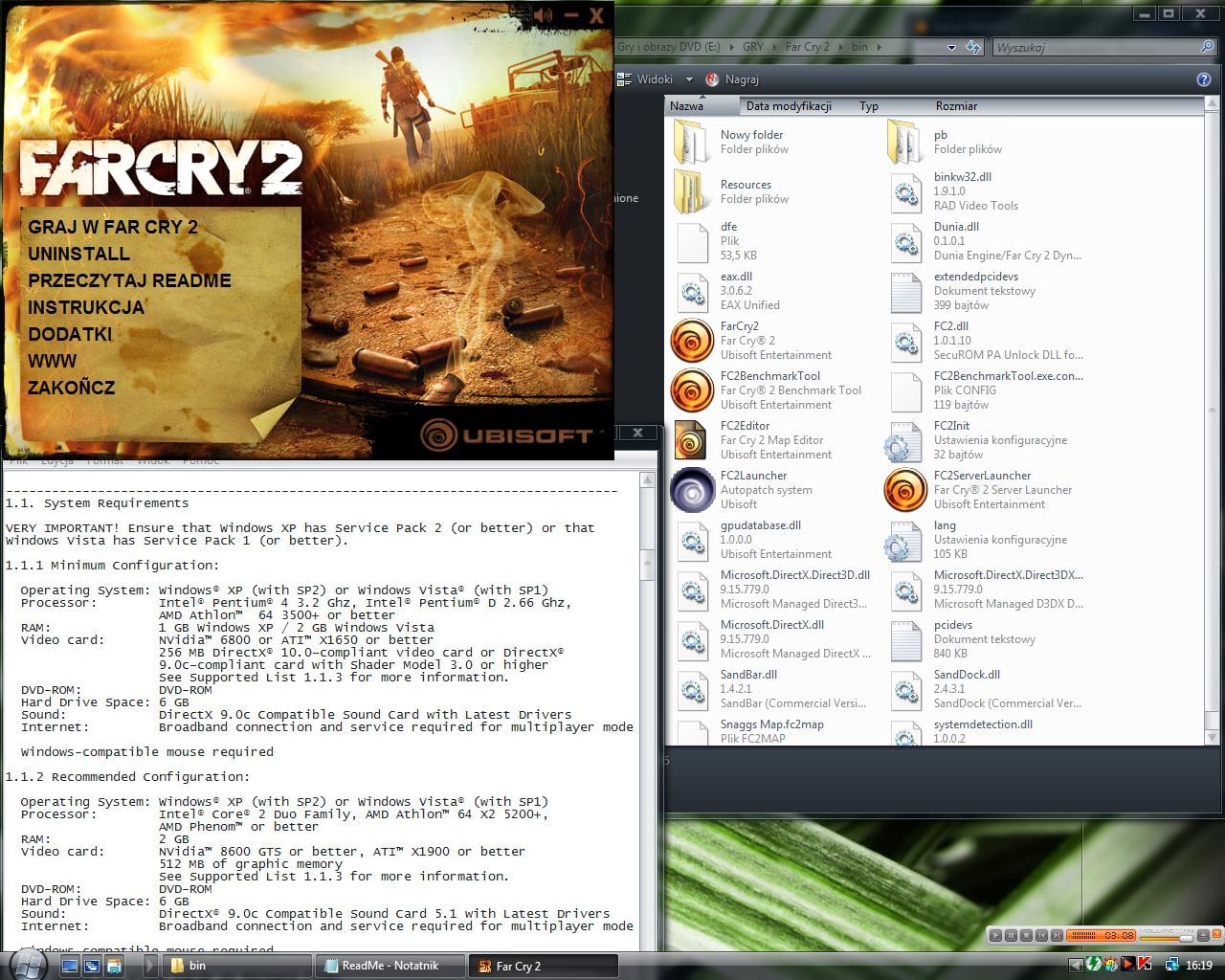The width and height of the screenshot is (1225, 980).
Task: Click the Far Cry 2 breadcrumb segment
Action: click(807, 47)
